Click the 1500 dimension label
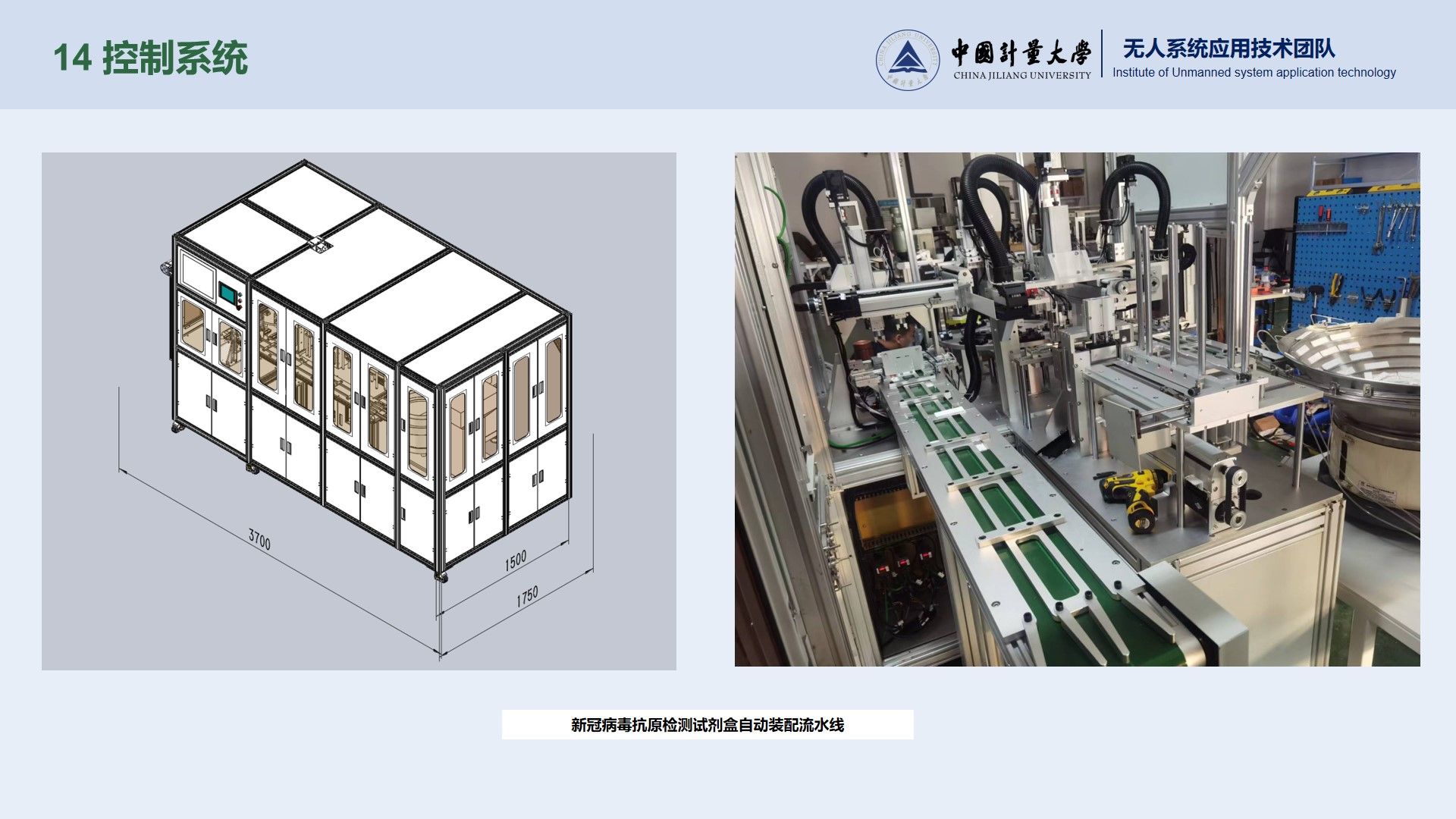The width and height of the screenshot is (1456, 819). point(516,560)
